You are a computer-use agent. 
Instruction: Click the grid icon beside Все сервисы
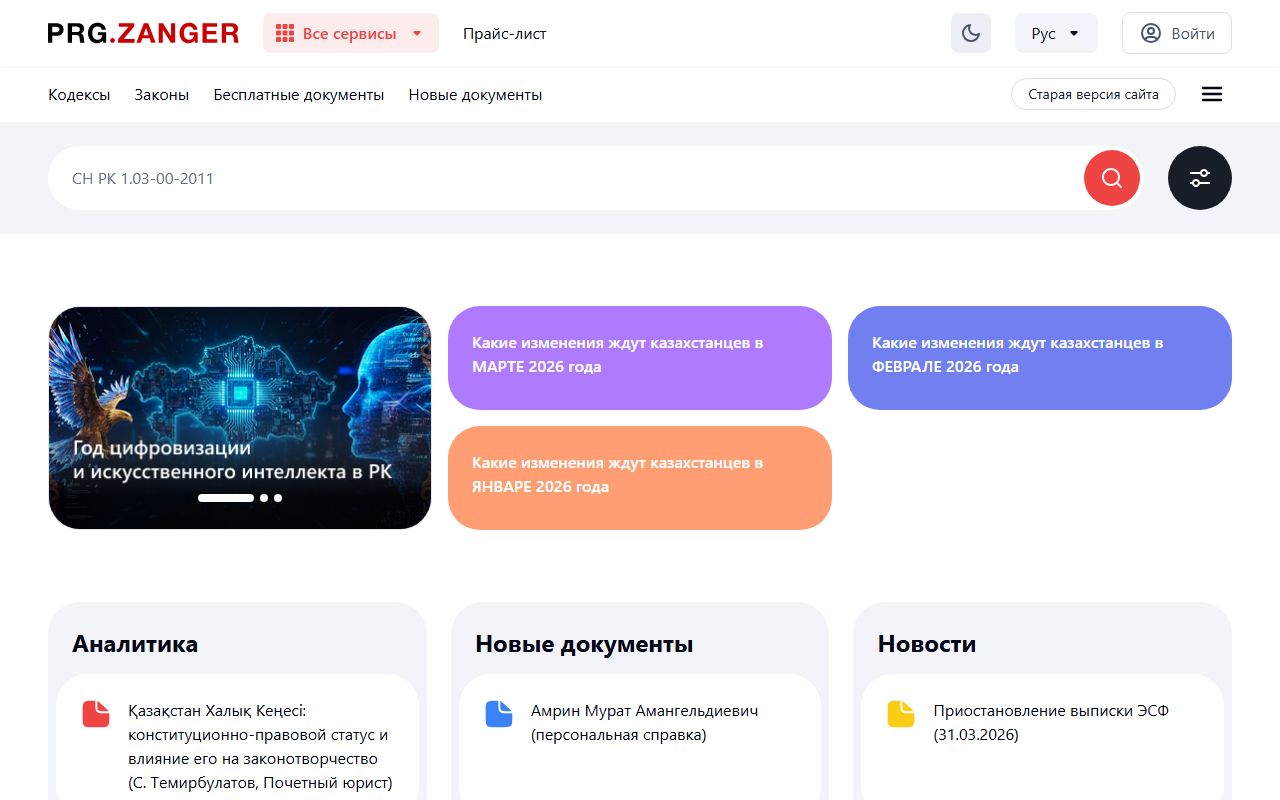click(283, 32)
